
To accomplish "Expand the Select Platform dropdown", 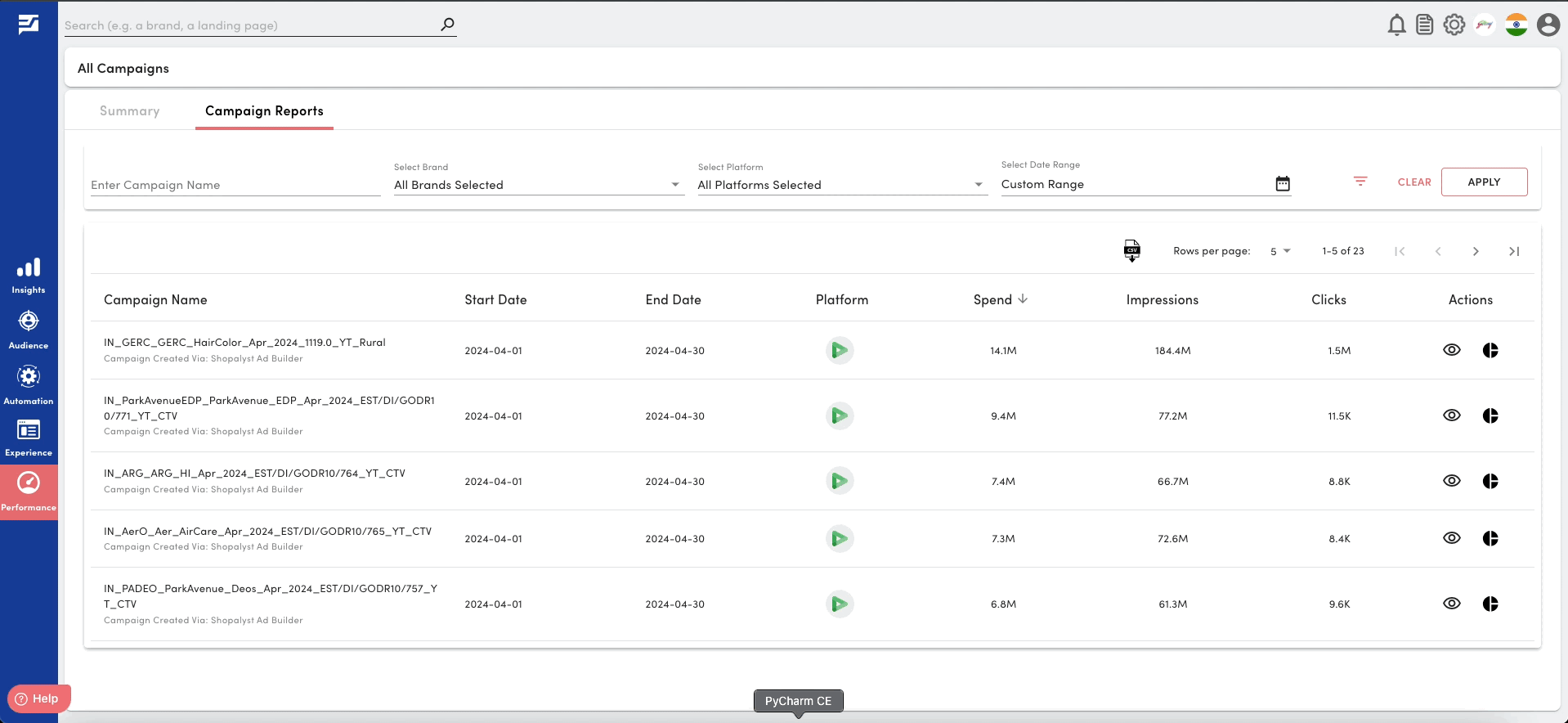I will click(x=842, y=185).
